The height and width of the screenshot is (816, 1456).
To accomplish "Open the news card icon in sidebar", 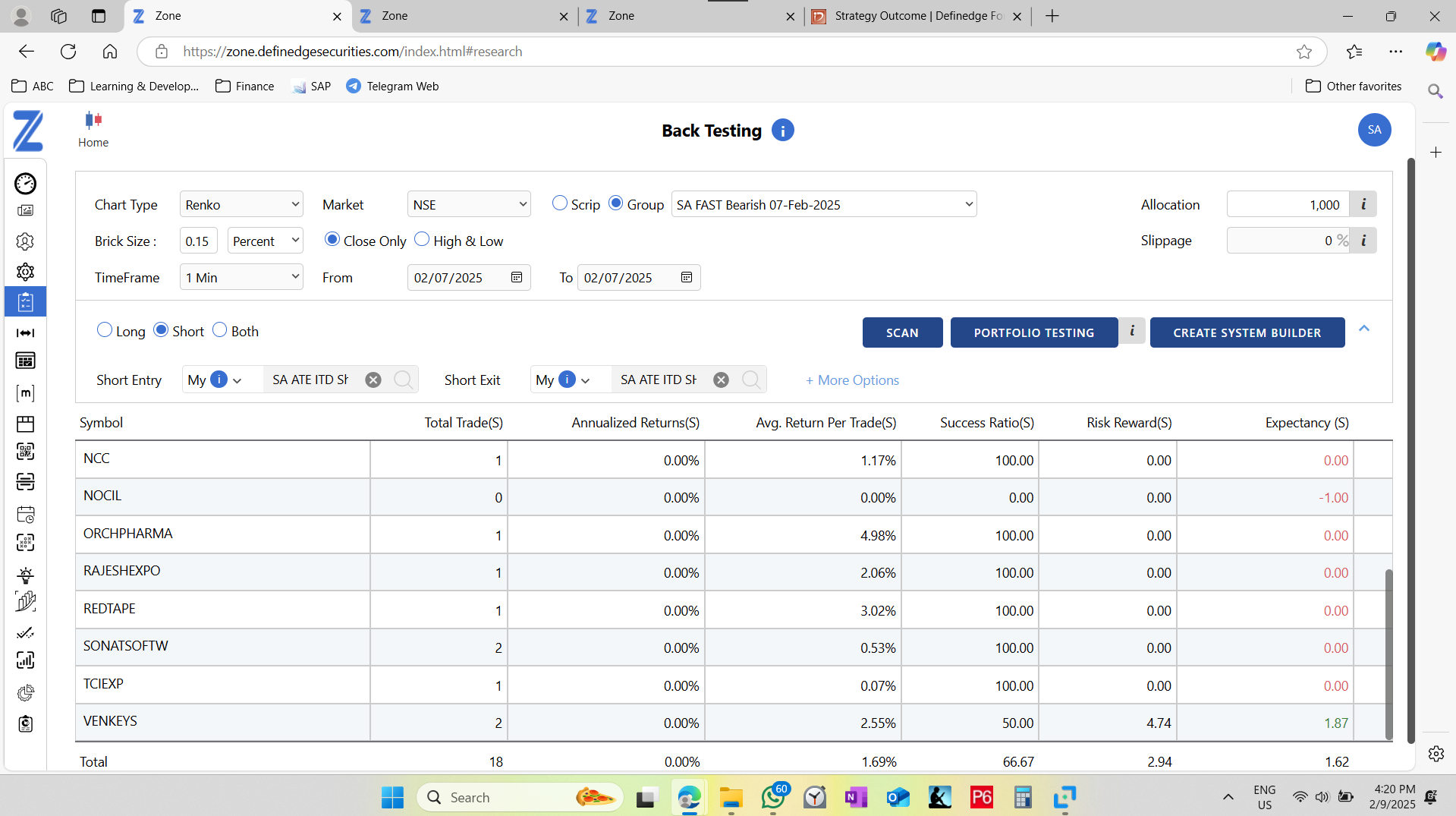I will click(x=25, y=211).
